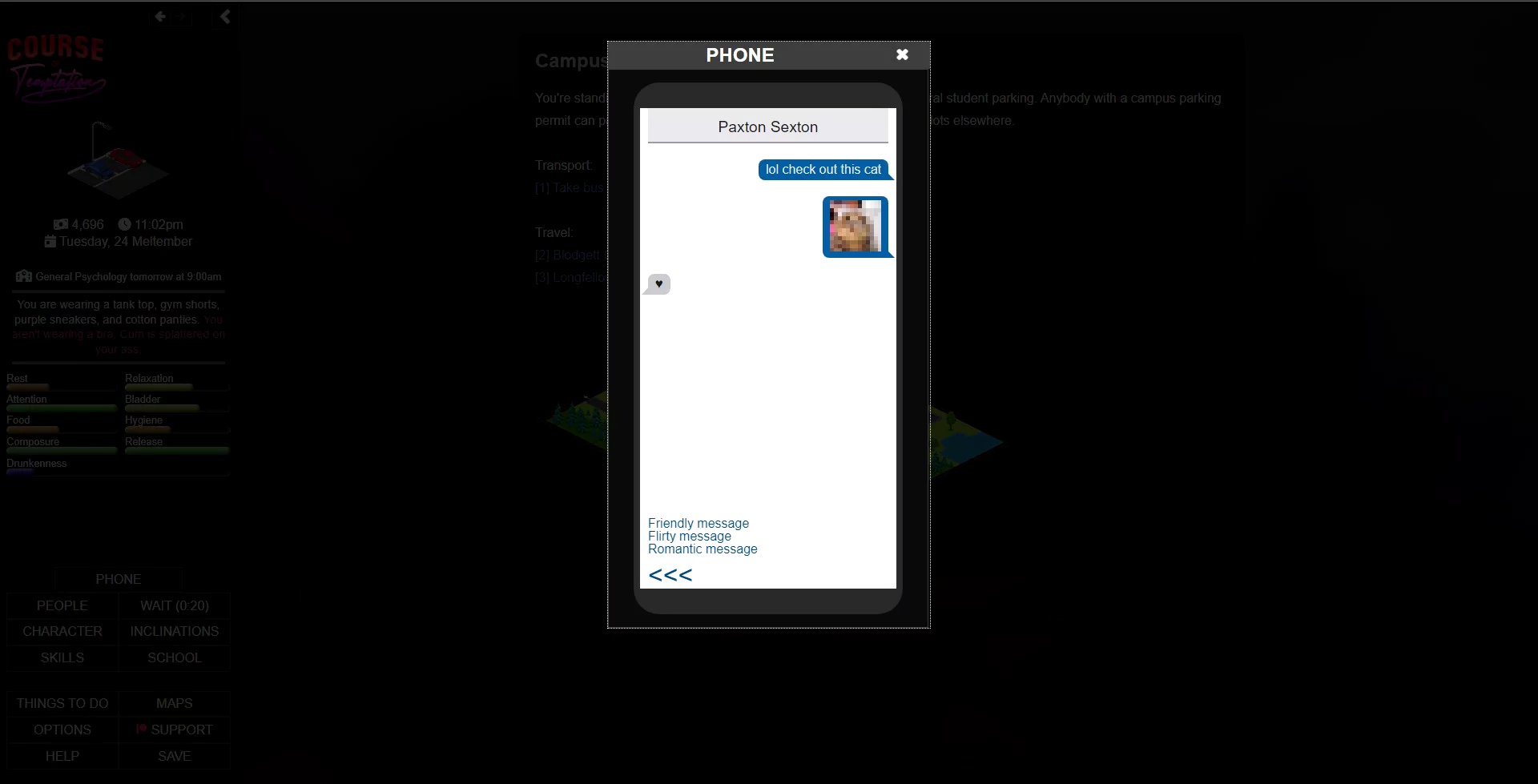Send a Flirty message
This screenshot has height=784, width=1538.
689,536
